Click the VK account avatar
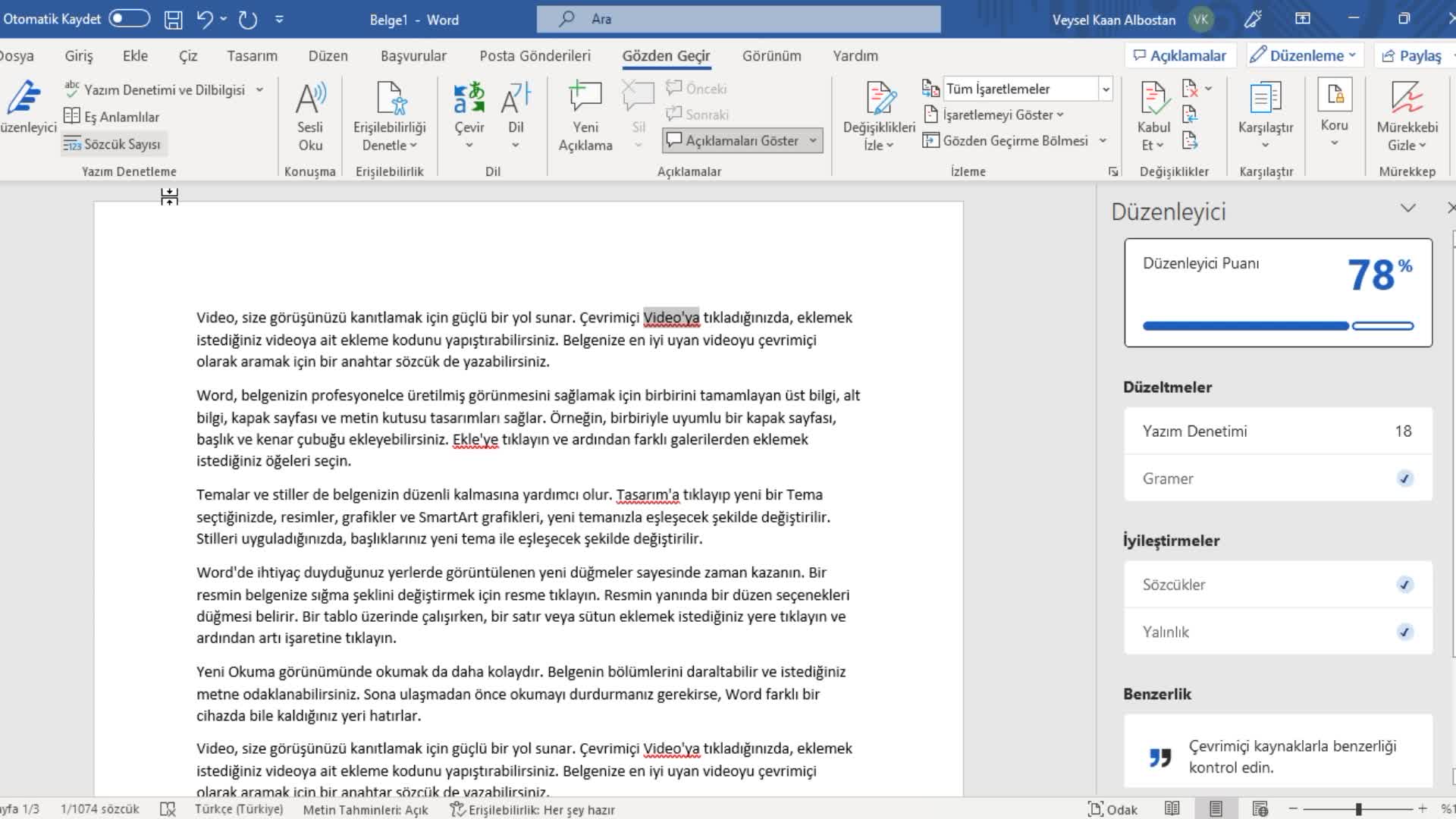 point(1201,20)
